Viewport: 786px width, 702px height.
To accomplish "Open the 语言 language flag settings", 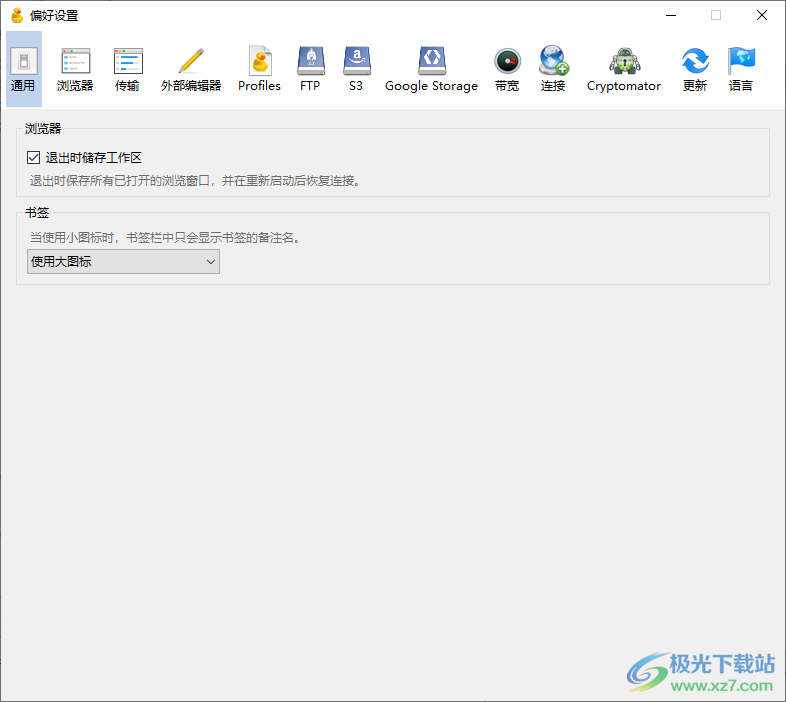I will tap(741, 69).
